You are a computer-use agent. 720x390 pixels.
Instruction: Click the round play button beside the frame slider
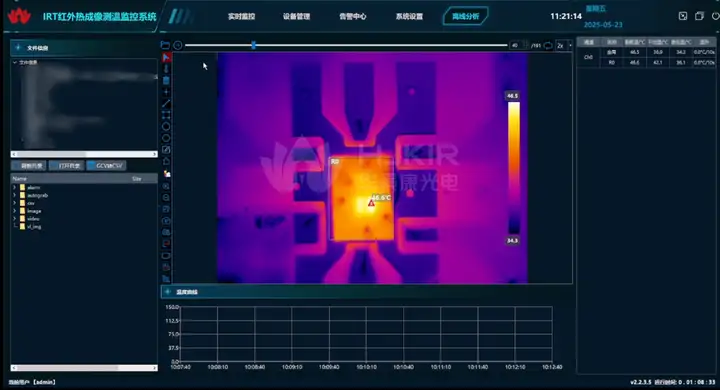[178, 45]
